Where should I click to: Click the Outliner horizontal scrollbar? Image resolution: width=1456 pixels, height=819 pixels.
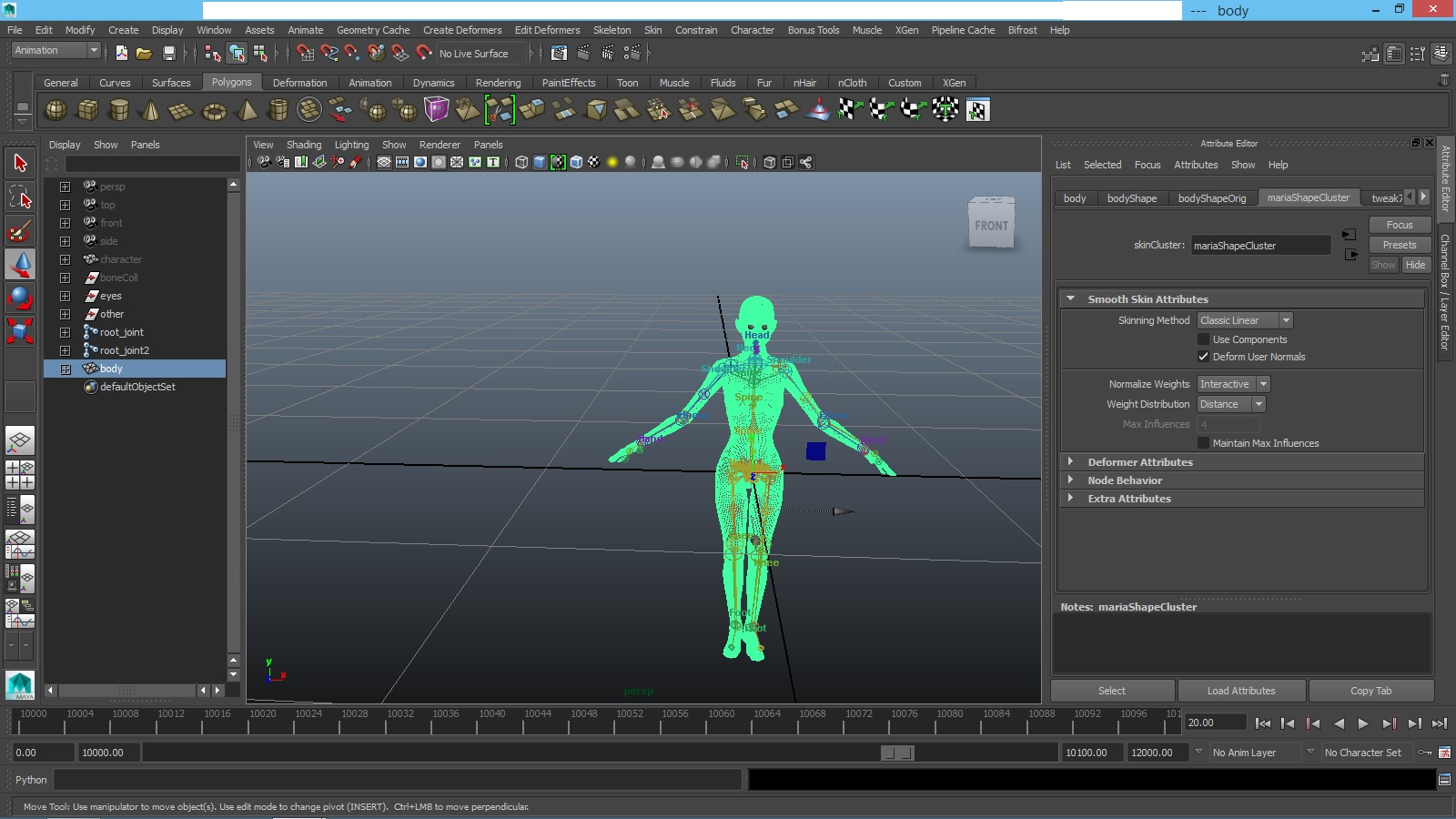[126, 691]
